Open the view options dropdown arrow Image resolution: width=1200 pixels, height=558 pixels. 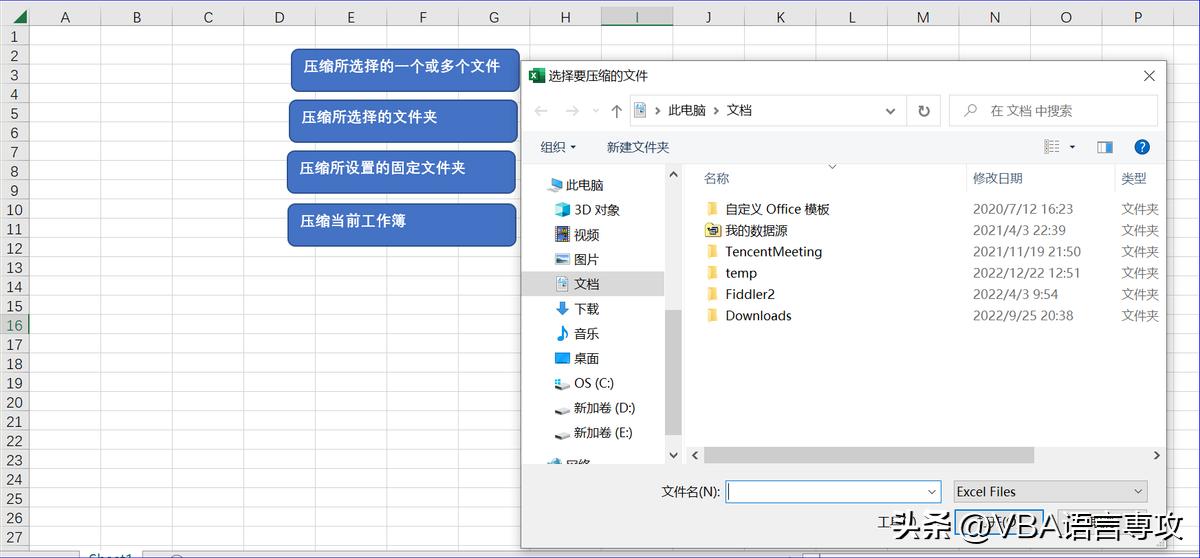point(1072,147)
